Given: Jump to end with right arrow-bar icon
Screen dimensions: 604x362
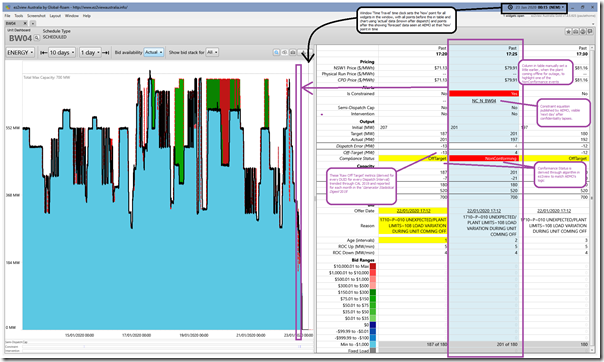Looking at the screenshot, I should (106, 52).
